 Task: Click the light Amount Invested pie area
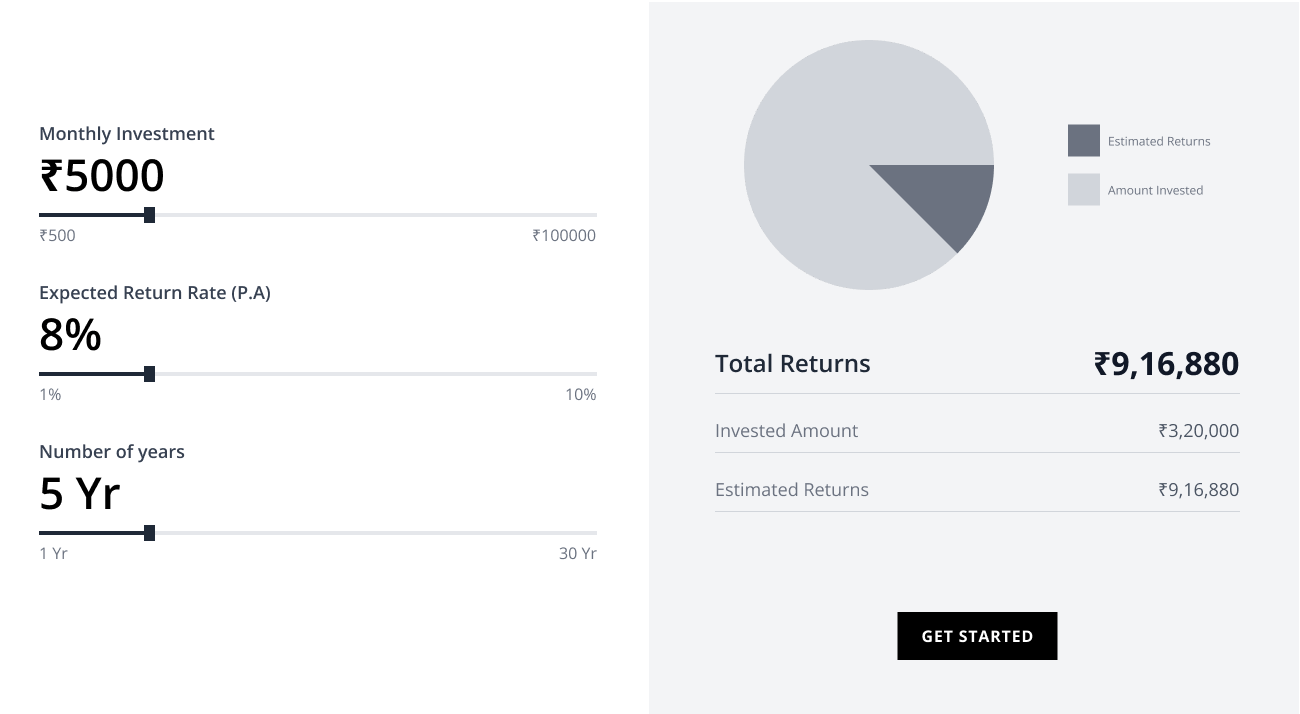click(820, 160)
